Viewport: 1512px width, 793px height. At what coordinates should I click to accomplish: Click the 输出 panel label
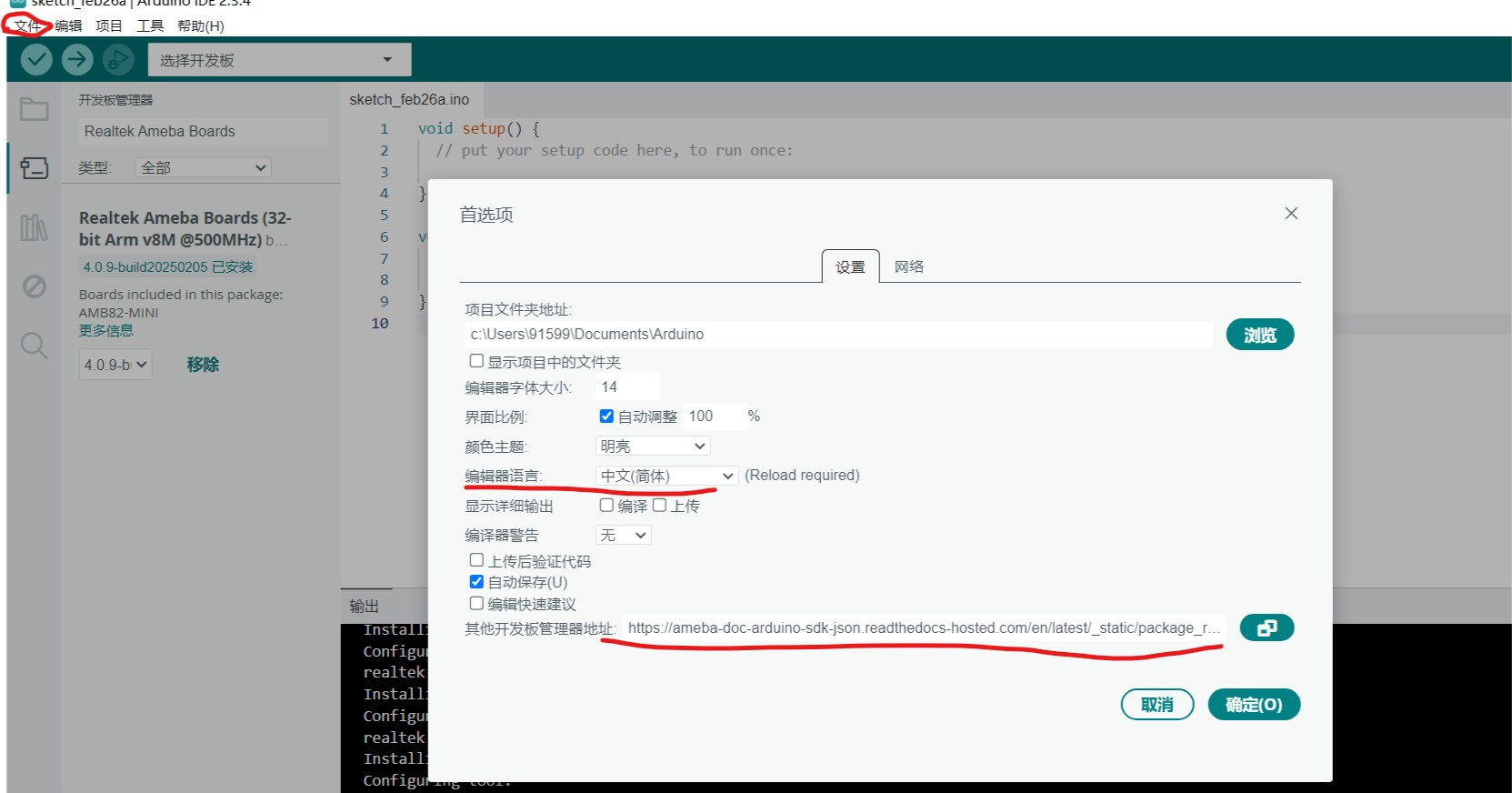365,606
